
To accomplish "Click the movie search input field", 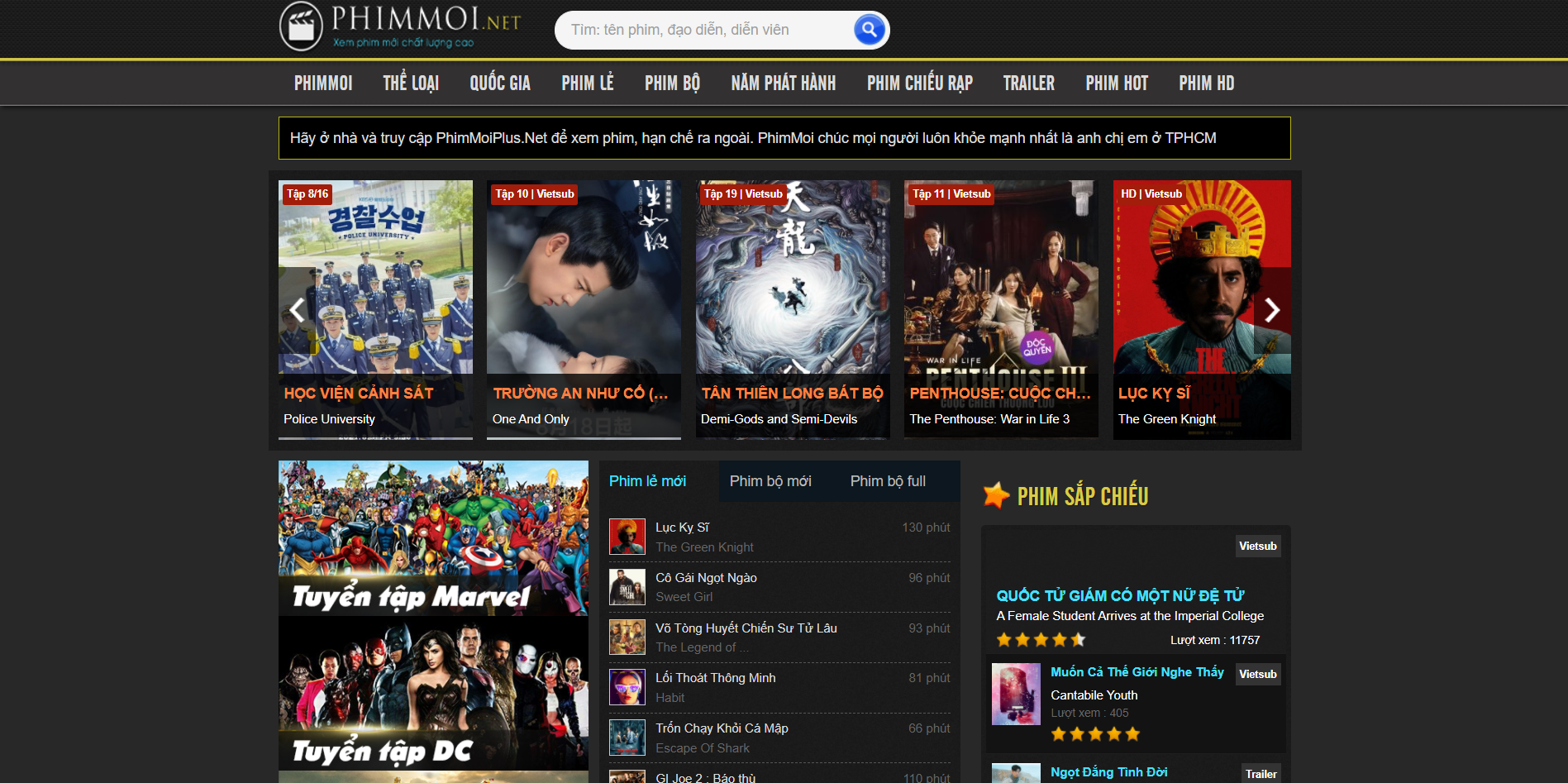I will [703, 31].
